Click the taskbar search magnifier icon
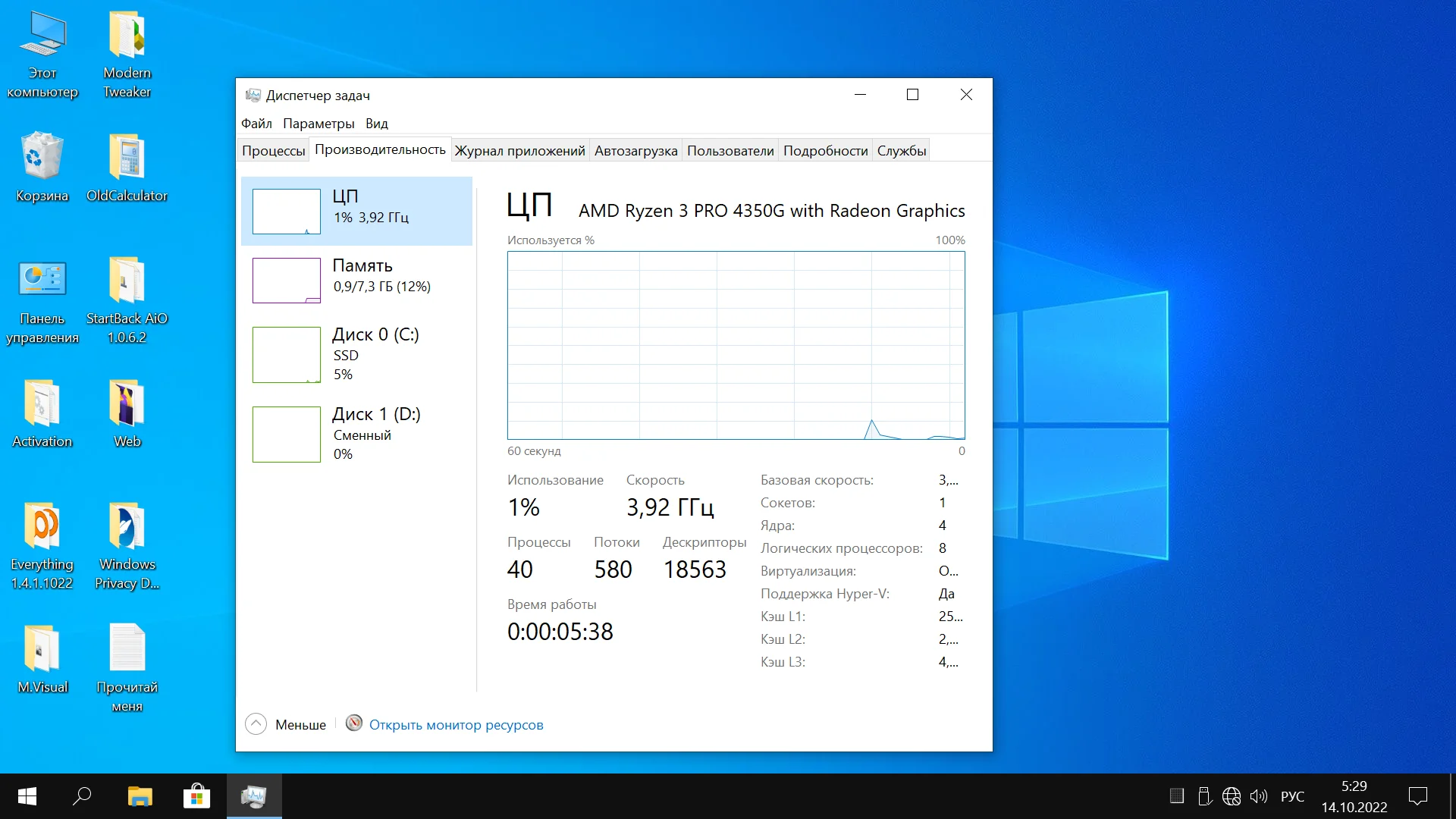Screen dimensions: 1456x819 point(82,796)
